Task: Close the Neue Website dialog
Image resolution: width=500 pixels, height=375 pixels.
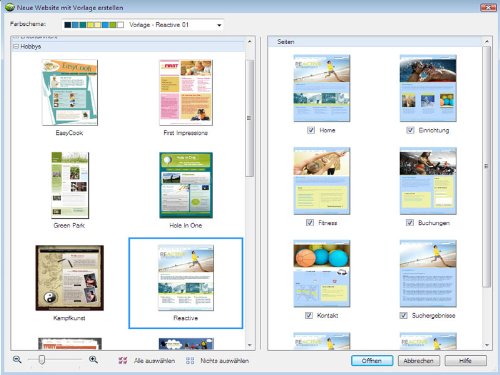Action: [x=488, y=7]
